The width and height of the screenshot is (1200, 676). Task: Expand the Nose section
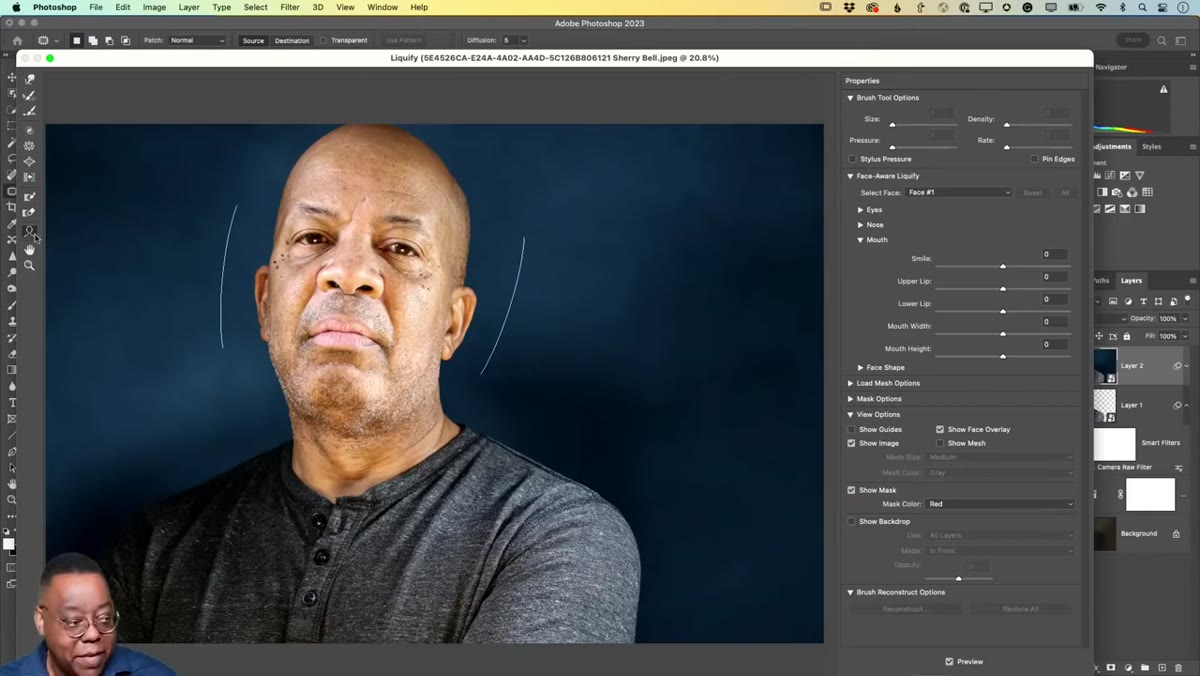tap(861, 225)
